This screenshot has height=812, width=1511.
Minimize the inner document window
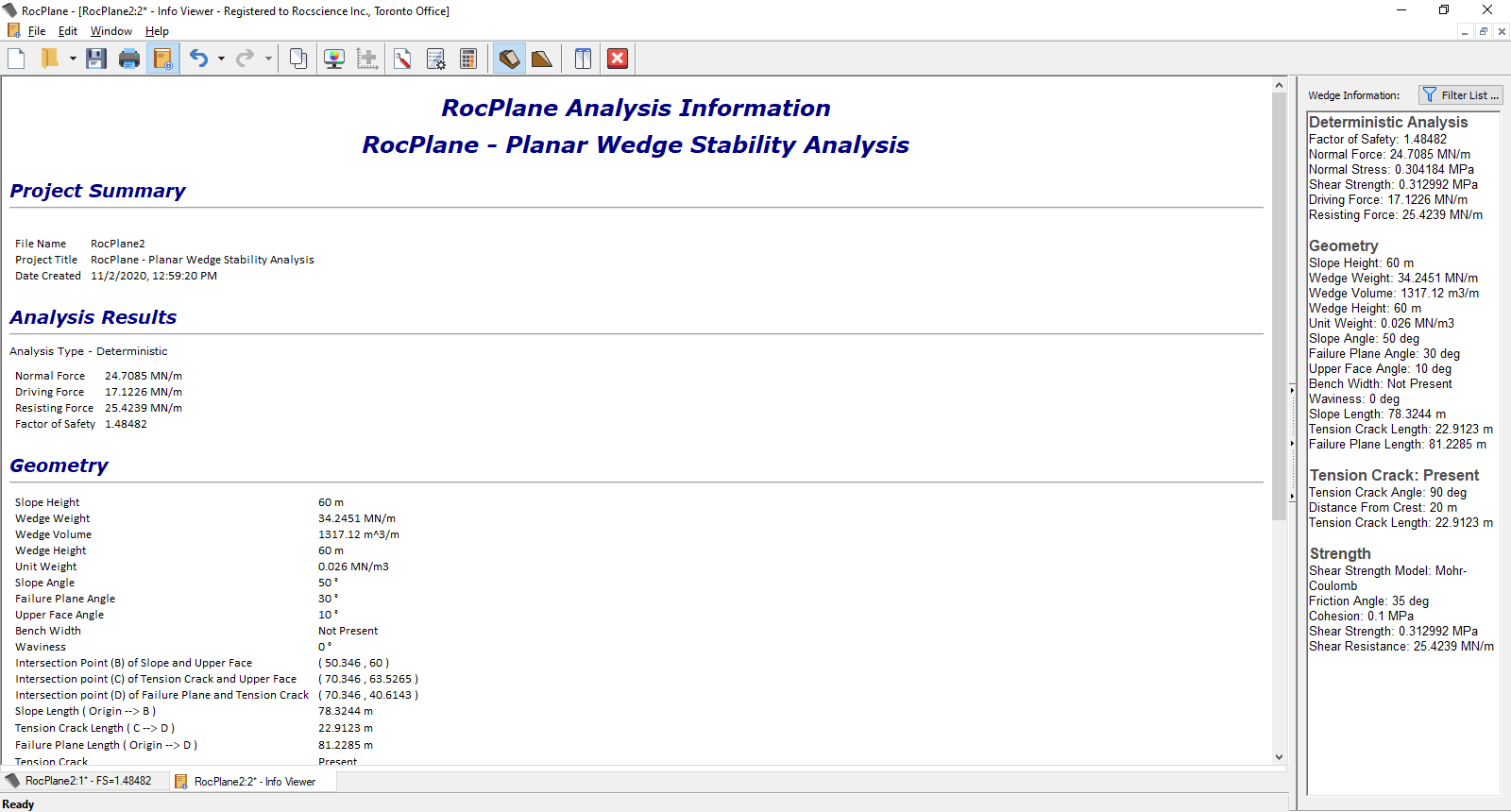point(1465,31)
